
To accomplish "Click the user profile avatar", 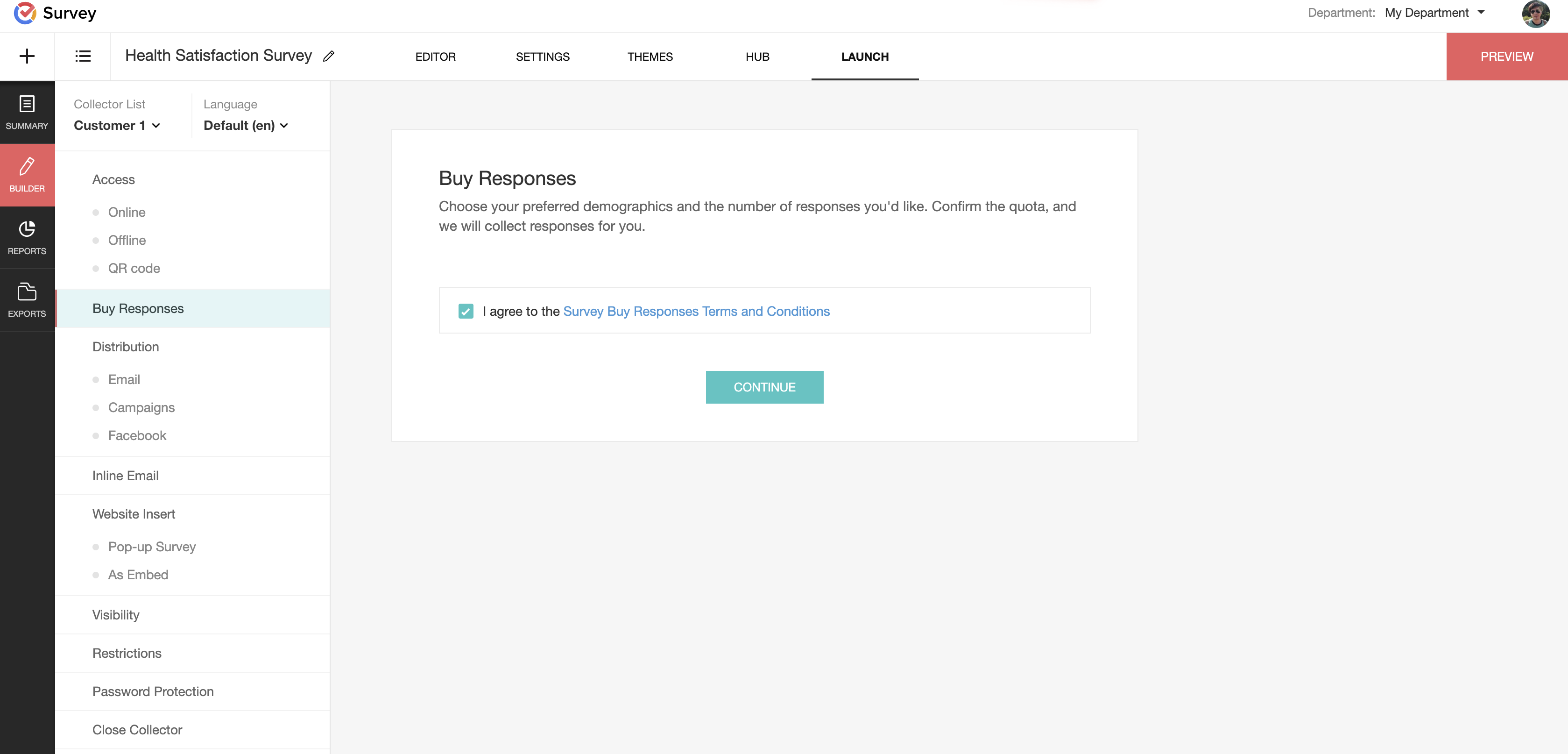I will tap(1535, 14).
